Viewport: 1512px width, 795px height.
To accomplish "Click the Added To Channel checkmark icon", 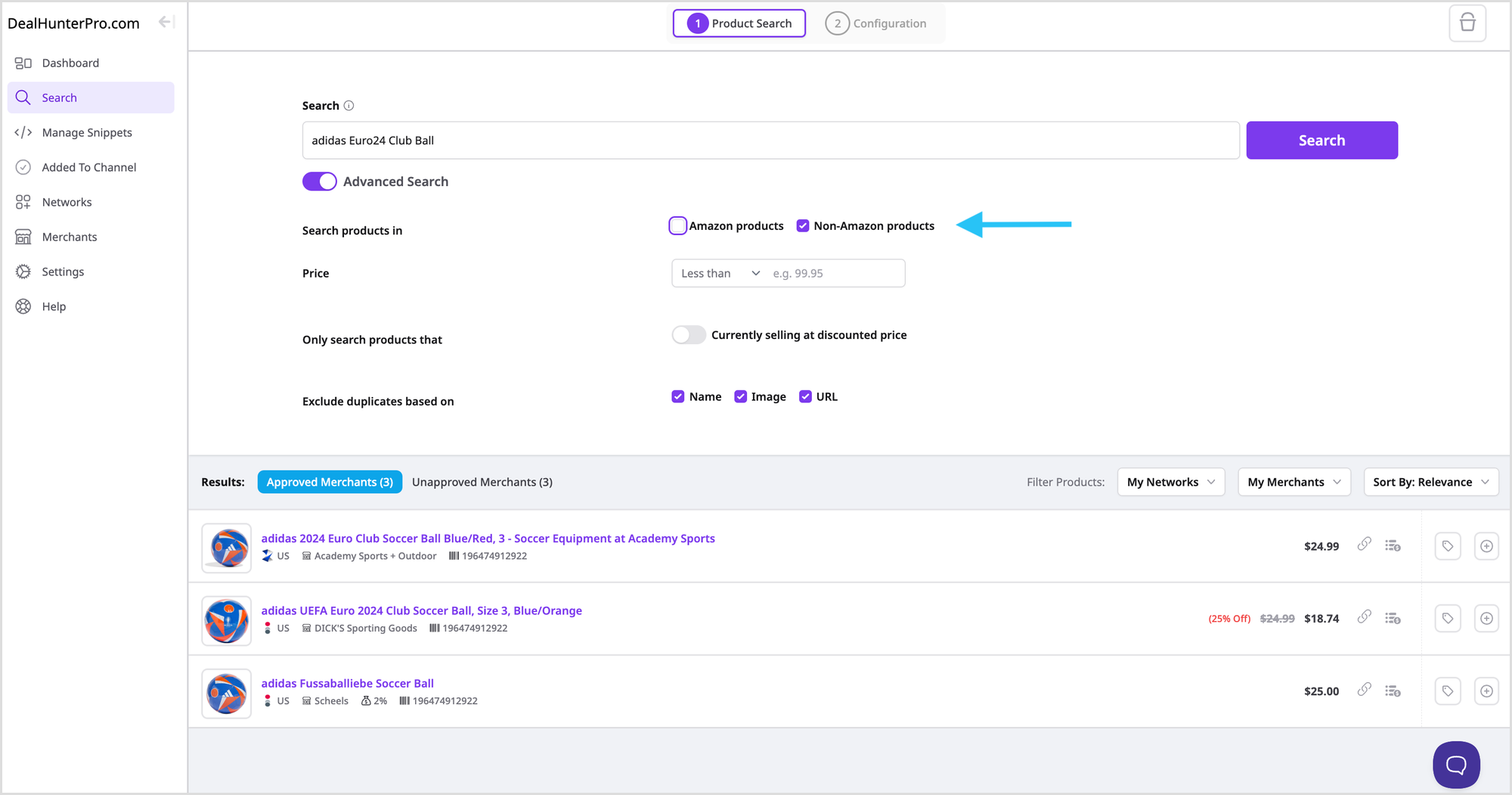I will (x=23, y=167).
